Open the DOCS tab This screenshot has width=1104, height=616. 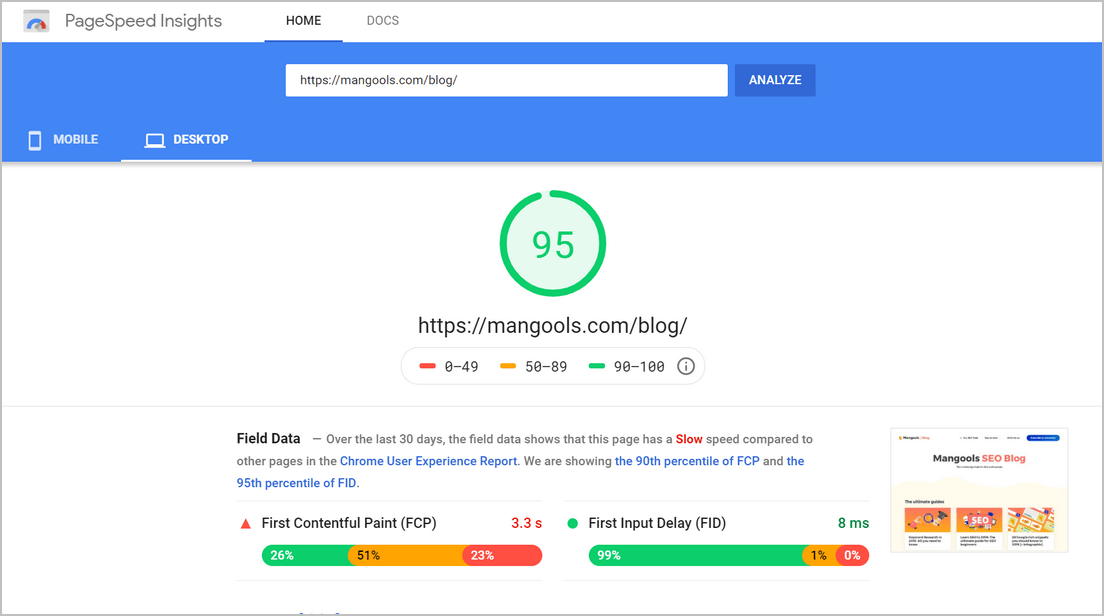click(382, 21)
